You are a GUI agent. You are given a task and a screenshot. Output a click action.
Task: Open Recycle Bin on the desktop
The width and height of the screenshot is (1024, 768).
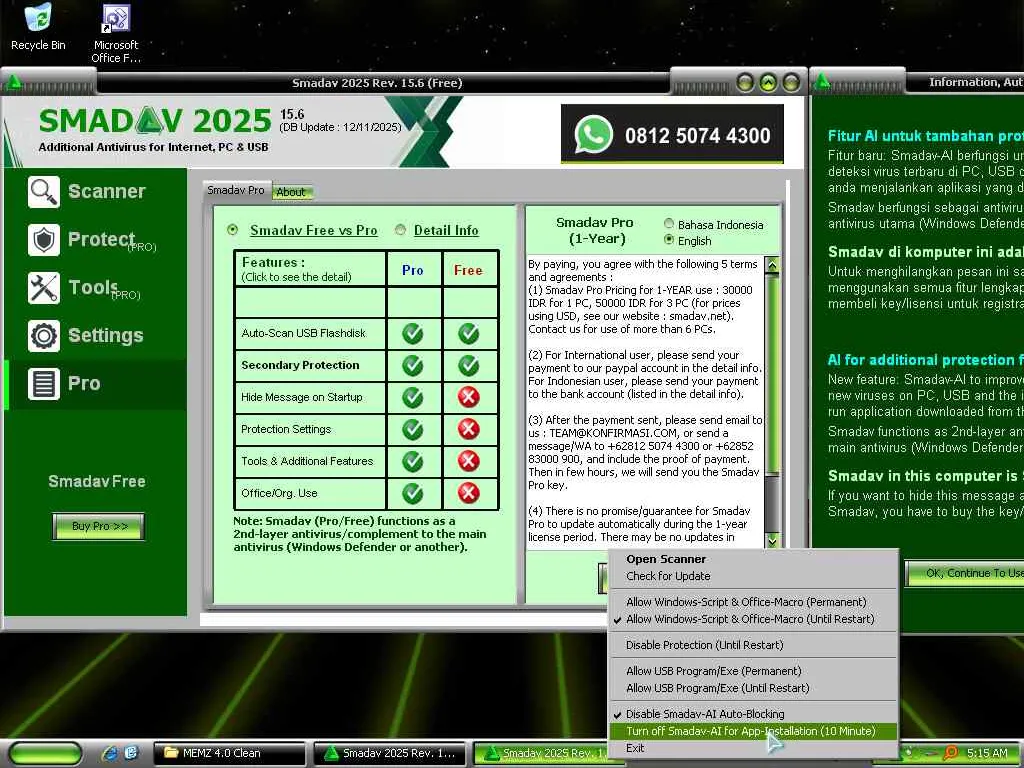point(38,27)
